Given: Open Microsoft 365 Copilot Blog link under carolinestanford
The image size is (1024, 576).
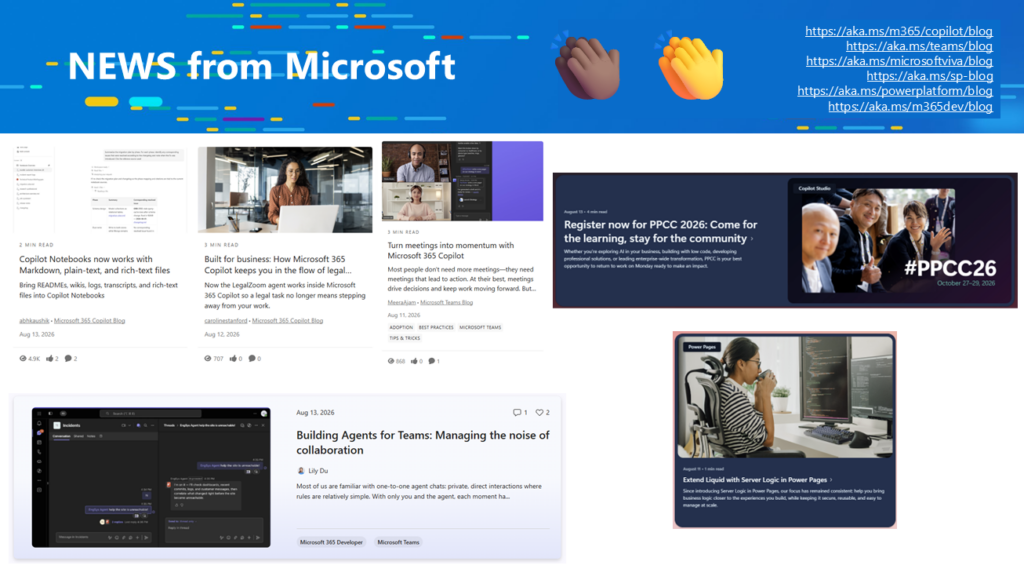Looking at the screenshot, I should pos(287,321).
